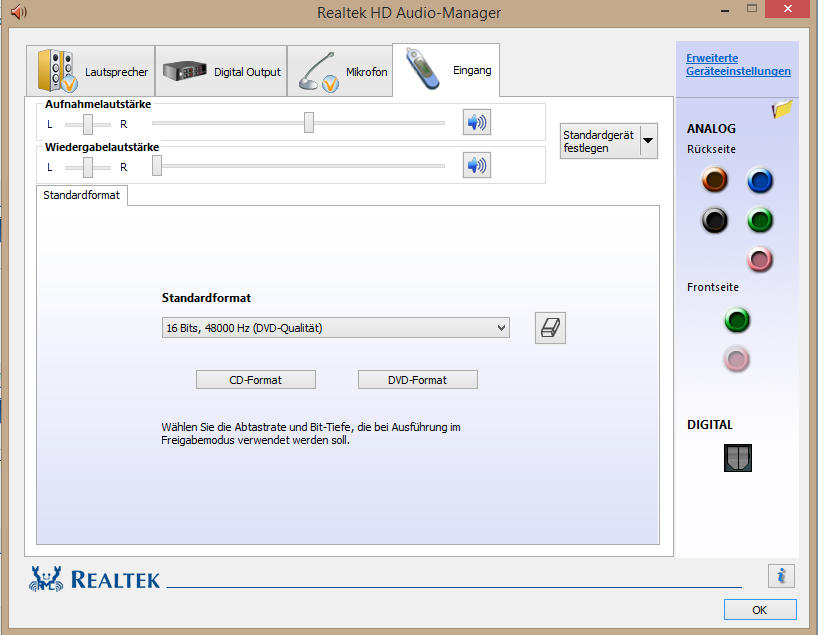Switch to the Digital Output tab
818x635 pixels.
[221, 71]
